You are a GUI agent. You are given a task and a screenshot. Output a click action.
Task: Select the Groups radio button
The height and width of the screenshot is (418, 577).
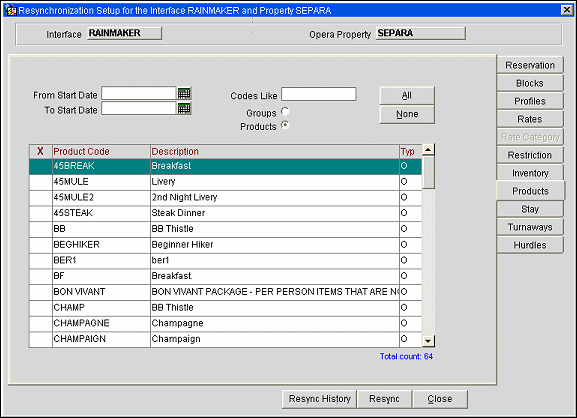coord(285,111)
